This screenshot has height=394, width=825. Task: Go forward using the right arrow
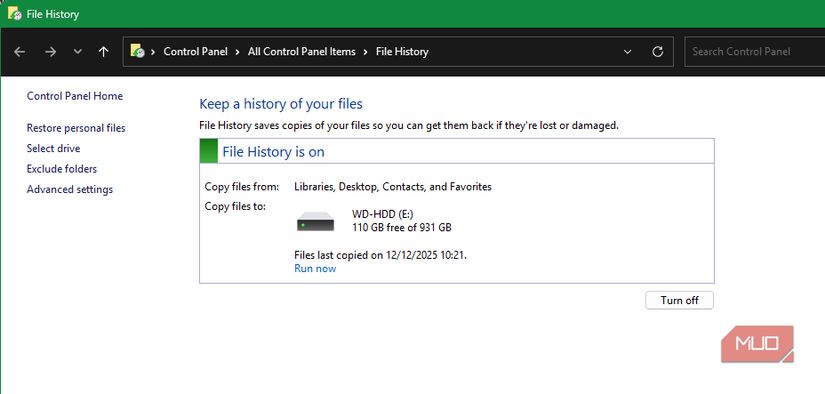(x=50, y=52)
